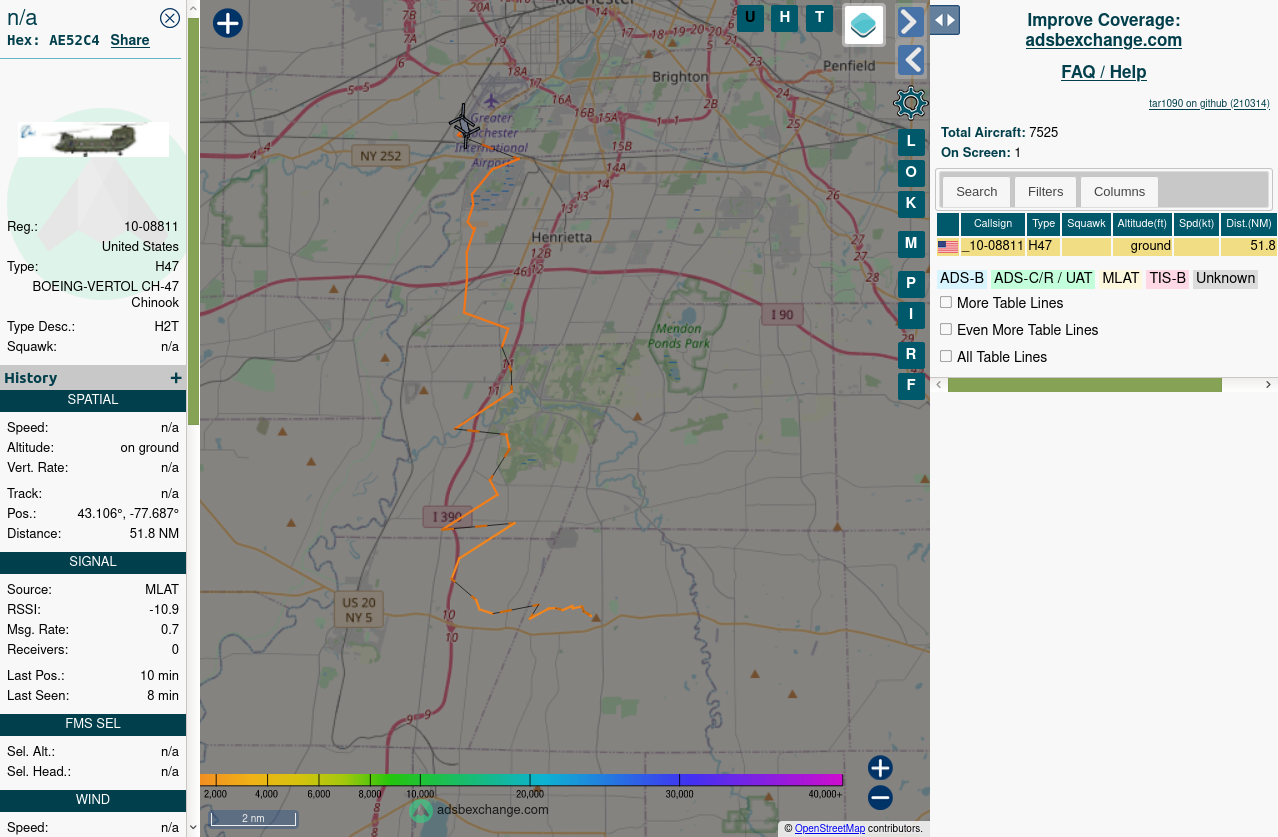Click registration value 10-08811
This screenshot has height=837, width=1278.
point(152,227)
